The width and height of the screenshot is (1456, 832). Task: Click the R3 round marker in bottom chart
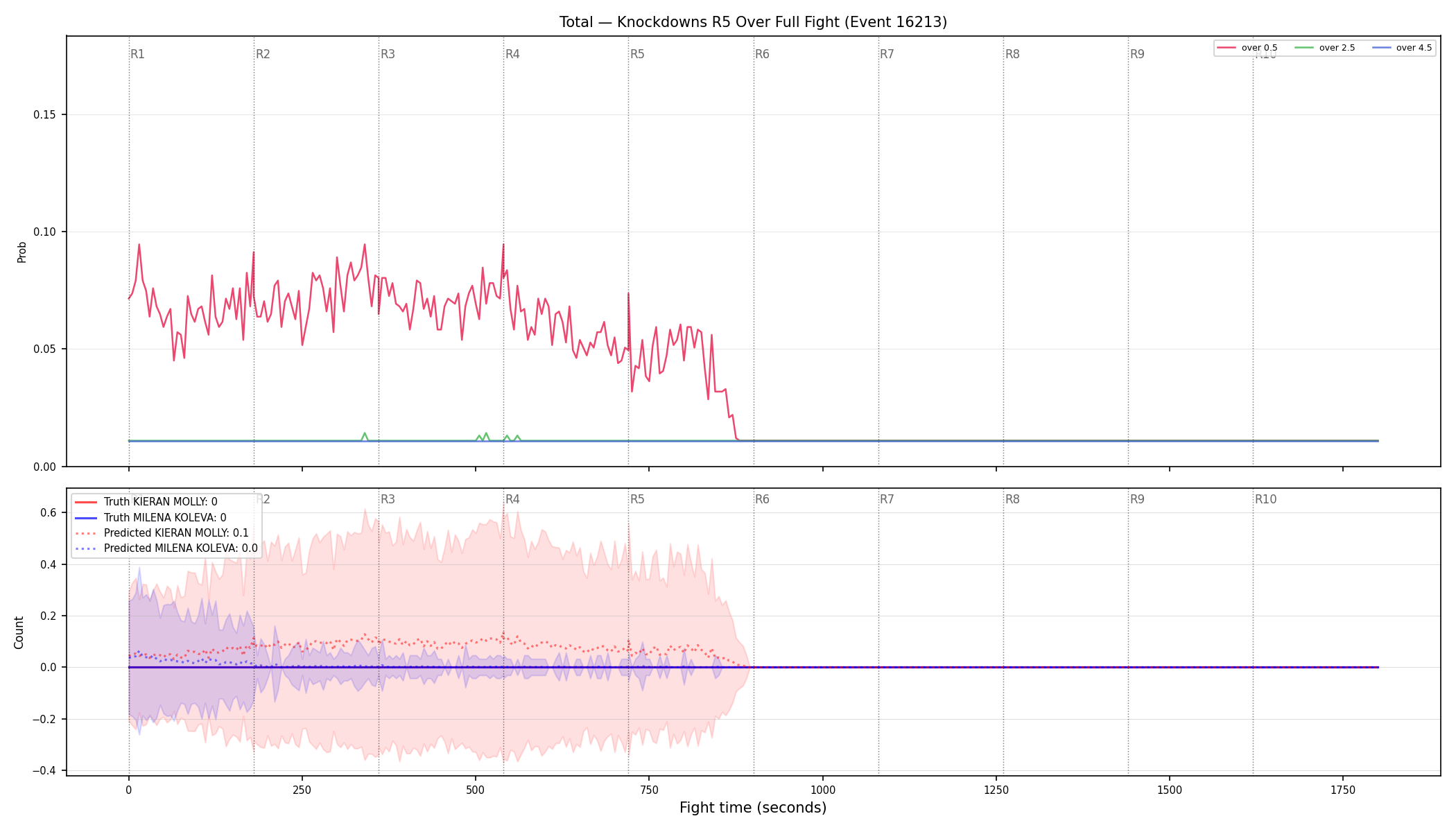pyautogui.click(x=388, y=499)
